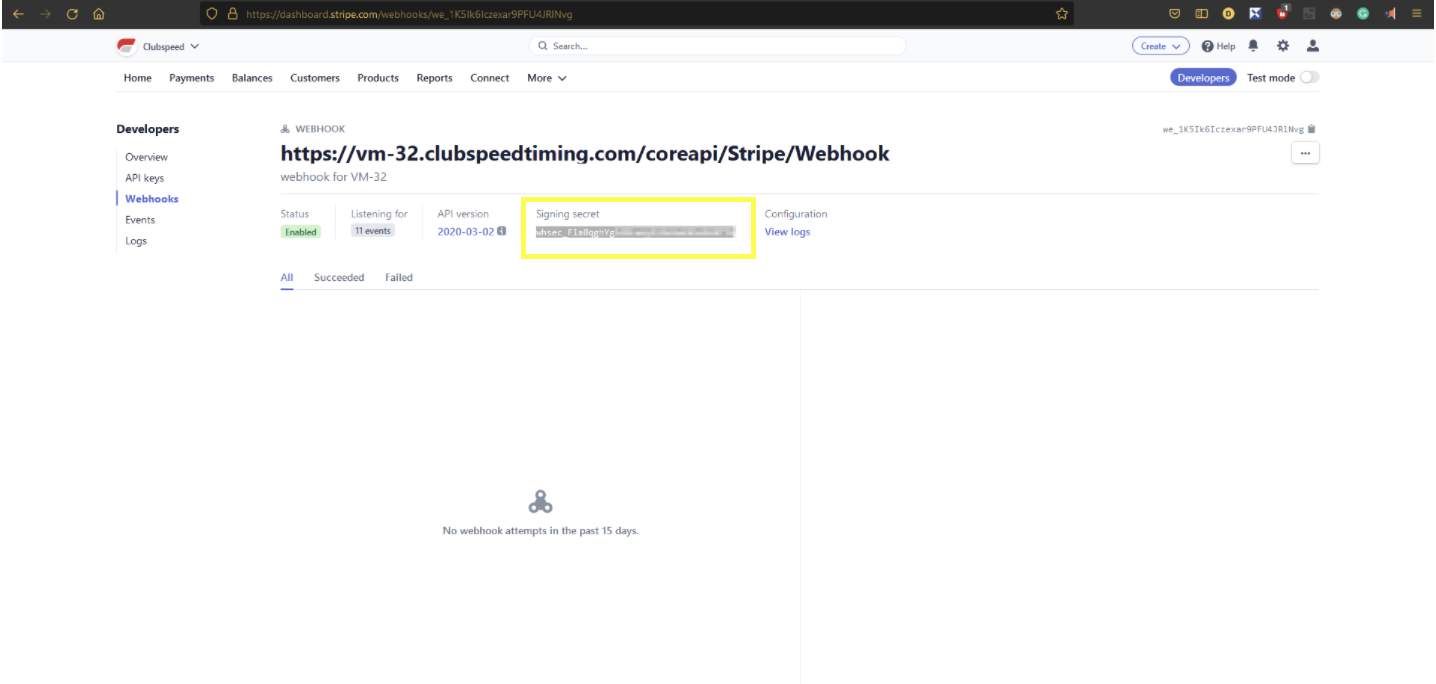The image size is (1436, 684).
Task: Switch to the Failed tab
Action: (x=399, y=278)
